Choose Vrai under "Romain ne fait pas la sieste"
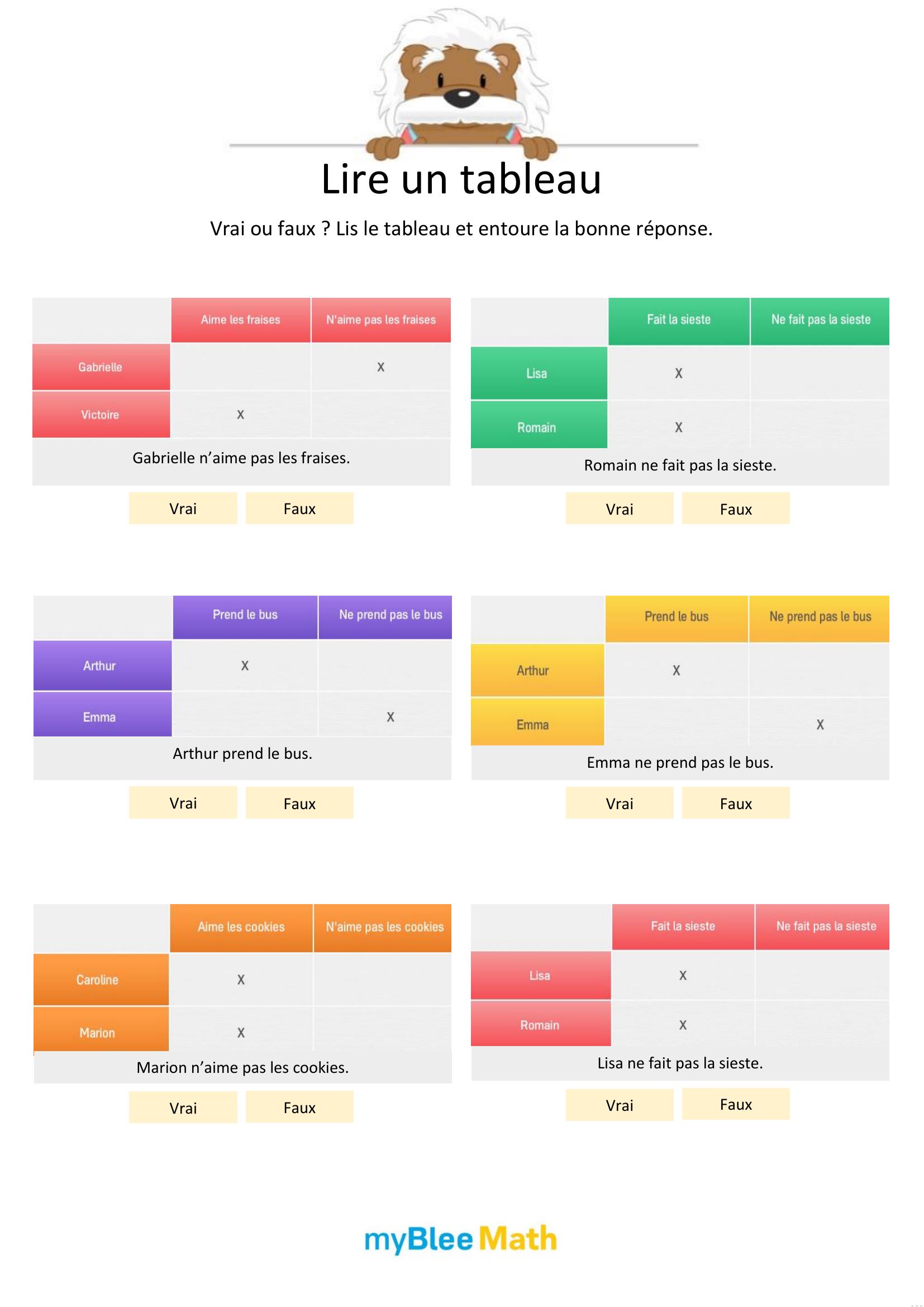This screenshot has height=1307, width=924. click(x=619, y=509)
